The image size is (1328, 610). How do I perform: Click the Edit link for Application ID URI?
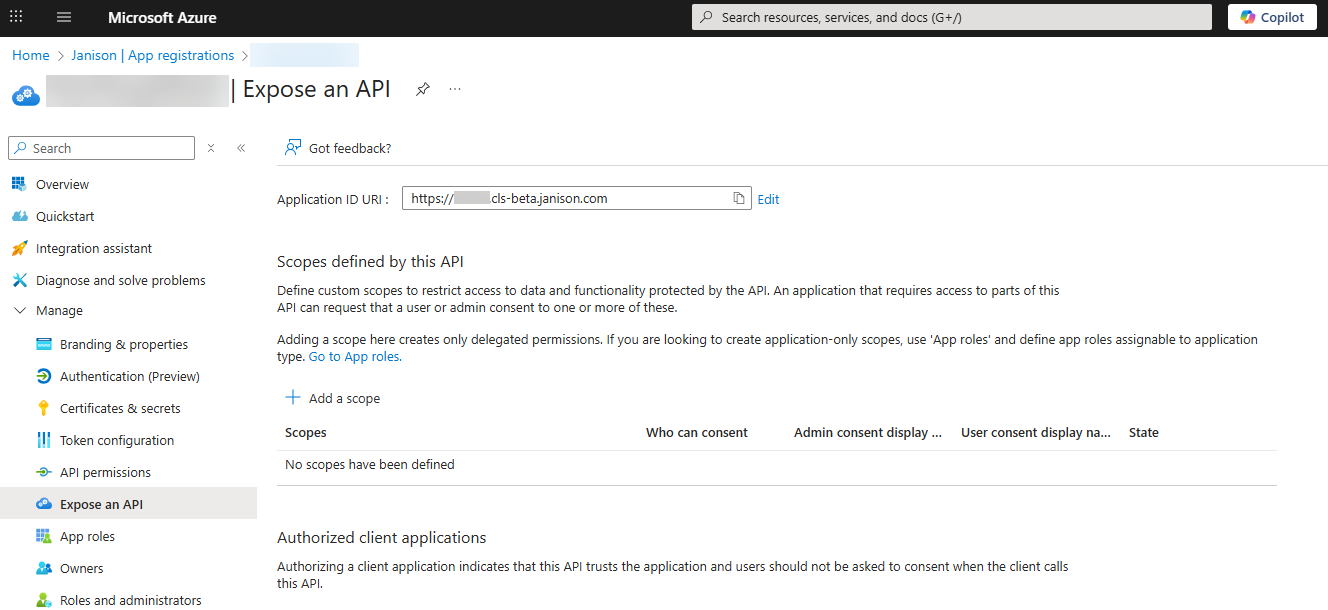tap(768, 200)
